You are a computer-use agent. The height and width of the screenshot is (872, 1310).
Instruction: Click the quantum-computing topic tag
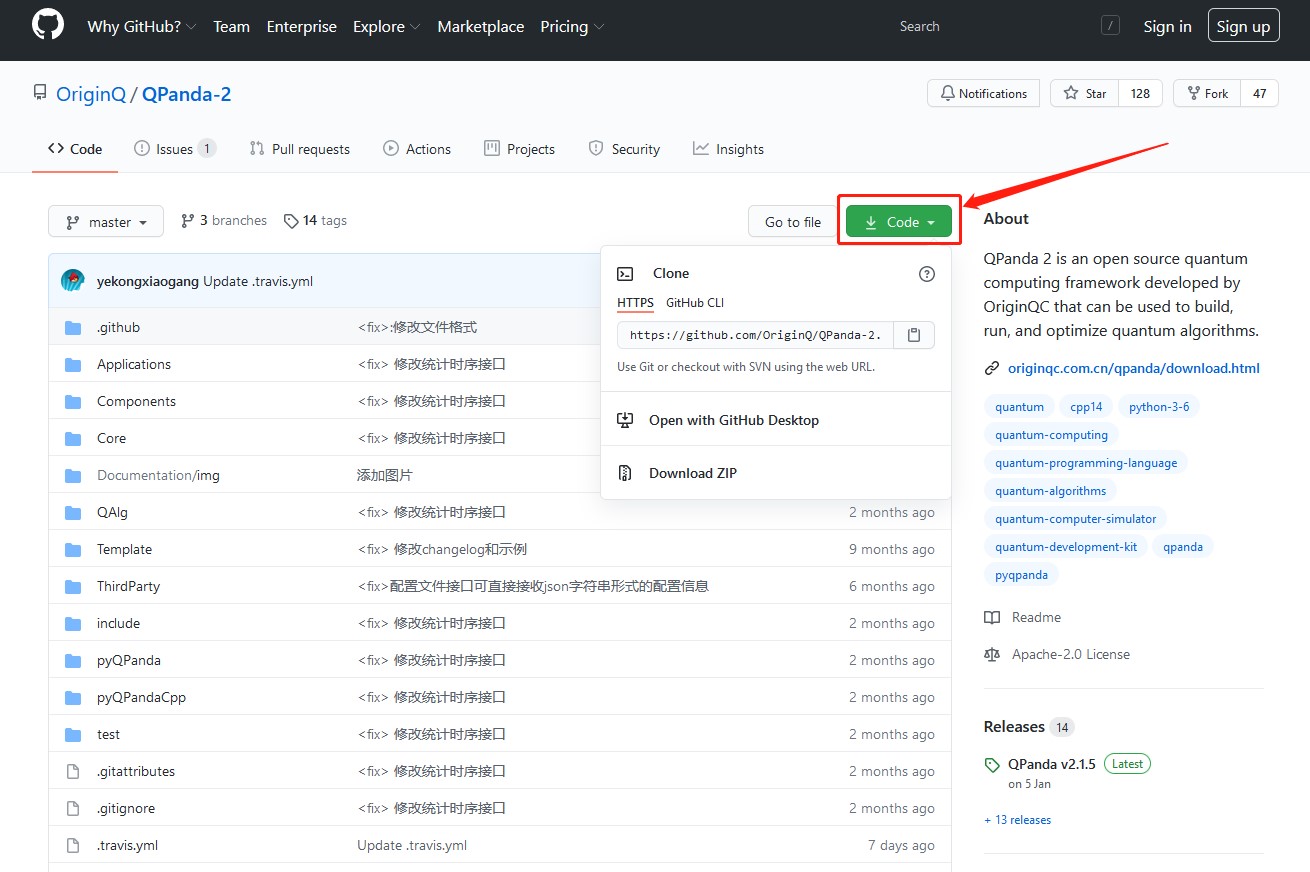pos(1051,435)
